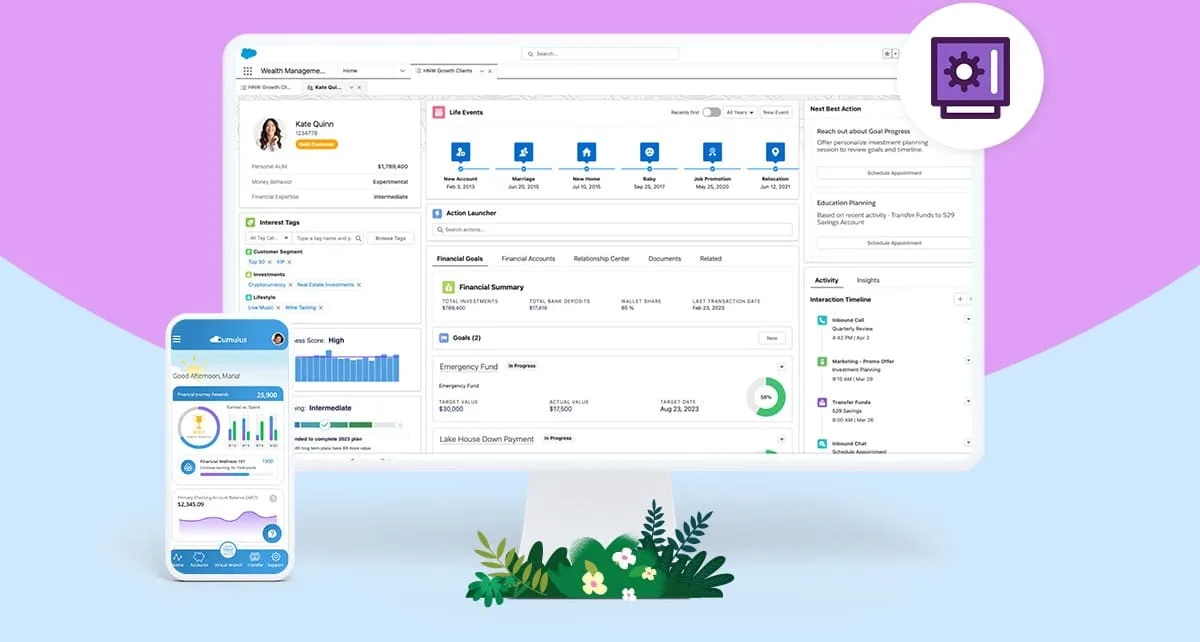Switch to the Financial Accounts tab
This screenshot has height=642, width=1200.
(528, 259)
